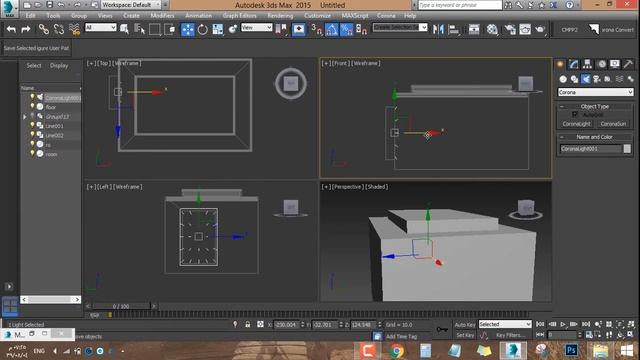Viewport: 640px width, 360px height.
Task: Toggle the Selection Lock padlock icon
Action: point(247,324)
